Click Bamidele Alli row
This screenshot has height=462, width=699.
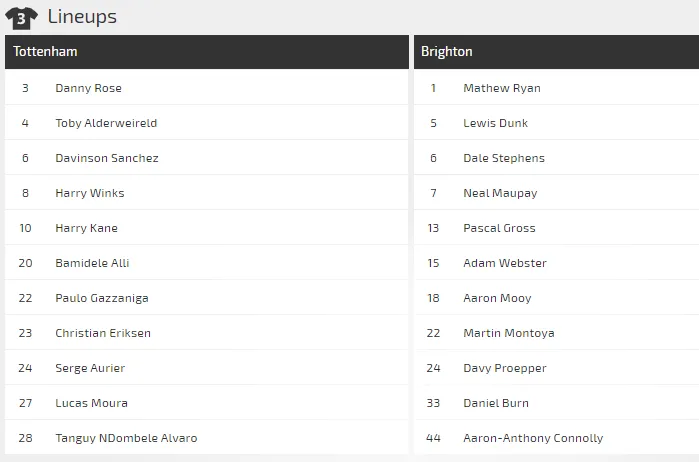(x=92, y=263)
